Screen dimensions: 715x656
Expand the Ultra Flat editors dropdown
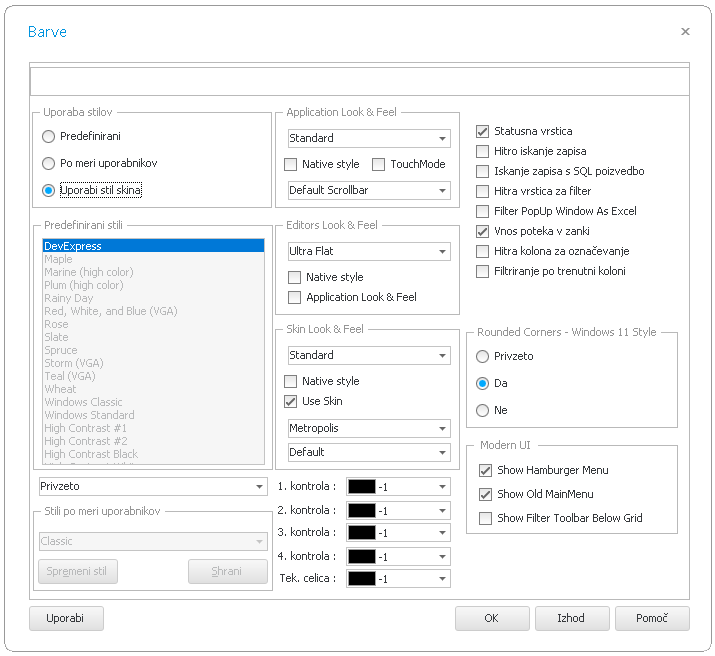point(442,252)
